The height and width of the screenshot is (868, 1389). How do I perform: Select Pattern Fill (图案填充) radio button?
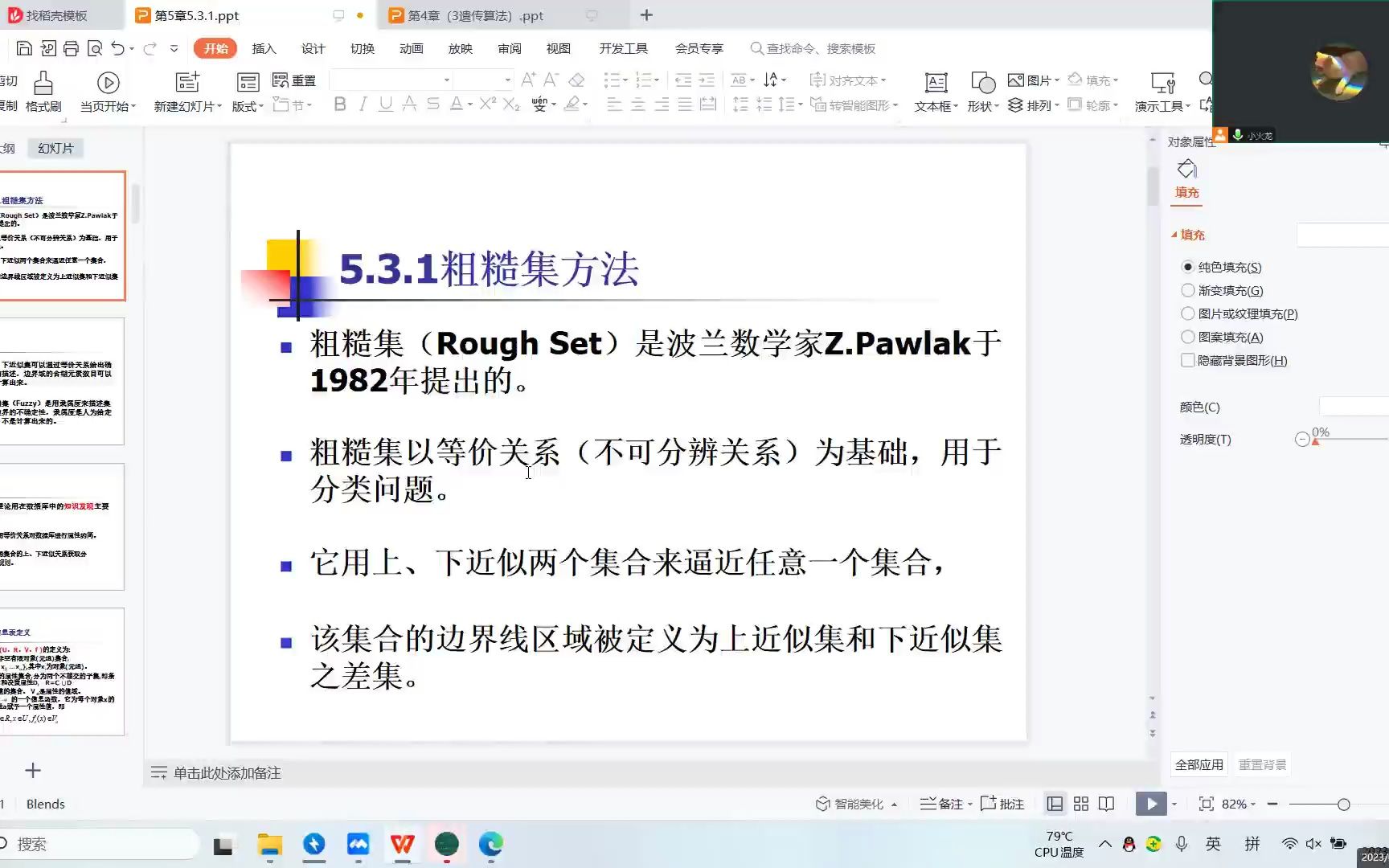[x=1187, y=337]
